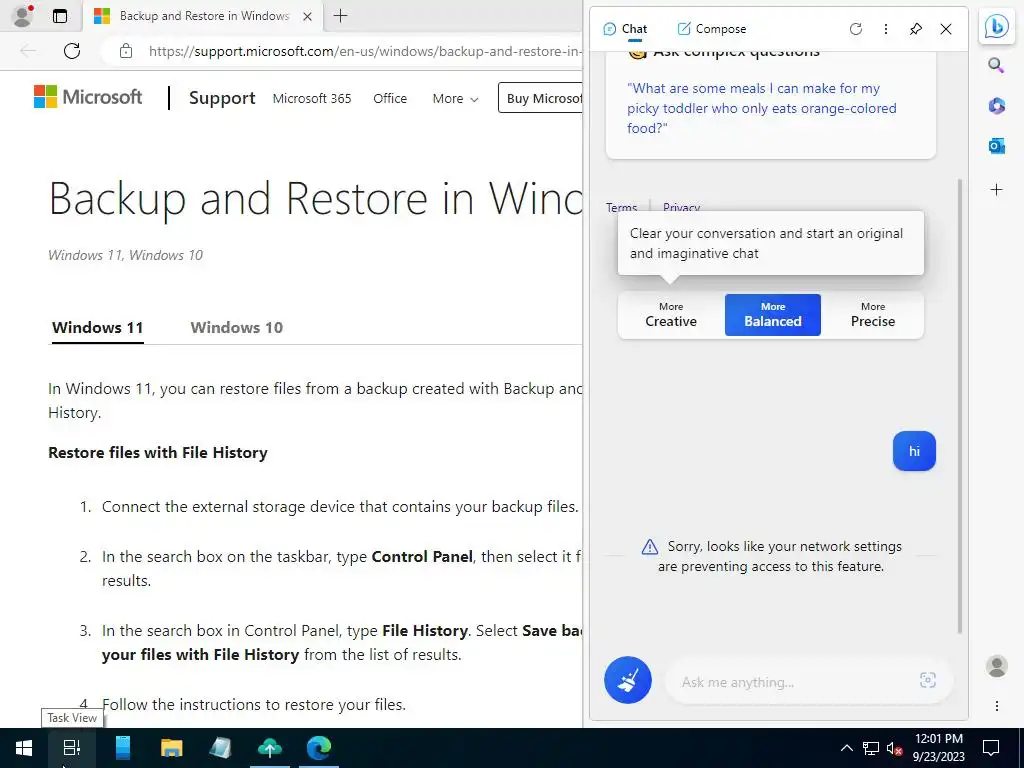Switch to the Compose tab

711,29
